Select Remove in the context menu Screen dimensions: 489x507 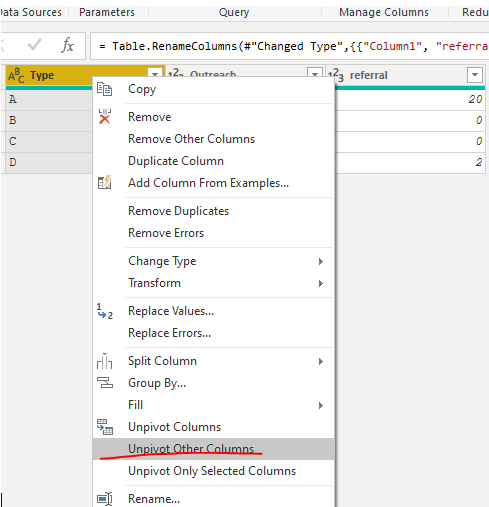tap(213, 117)
